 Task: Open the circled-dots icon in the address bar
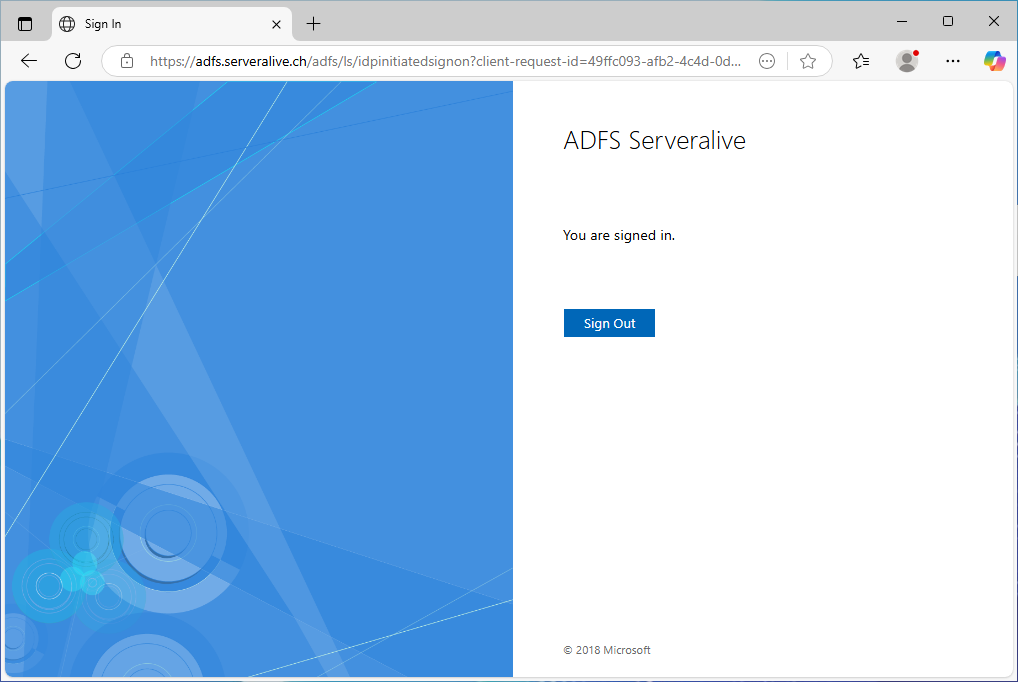(x=767, y=61)
